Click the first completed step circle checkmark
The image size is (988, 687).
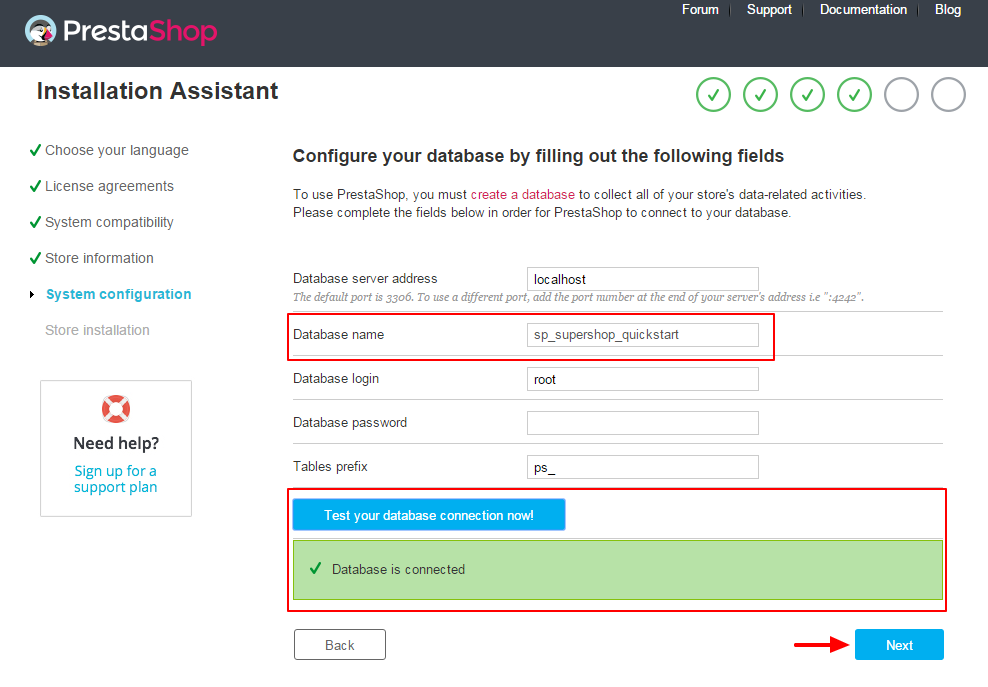(x=713, y=95)
